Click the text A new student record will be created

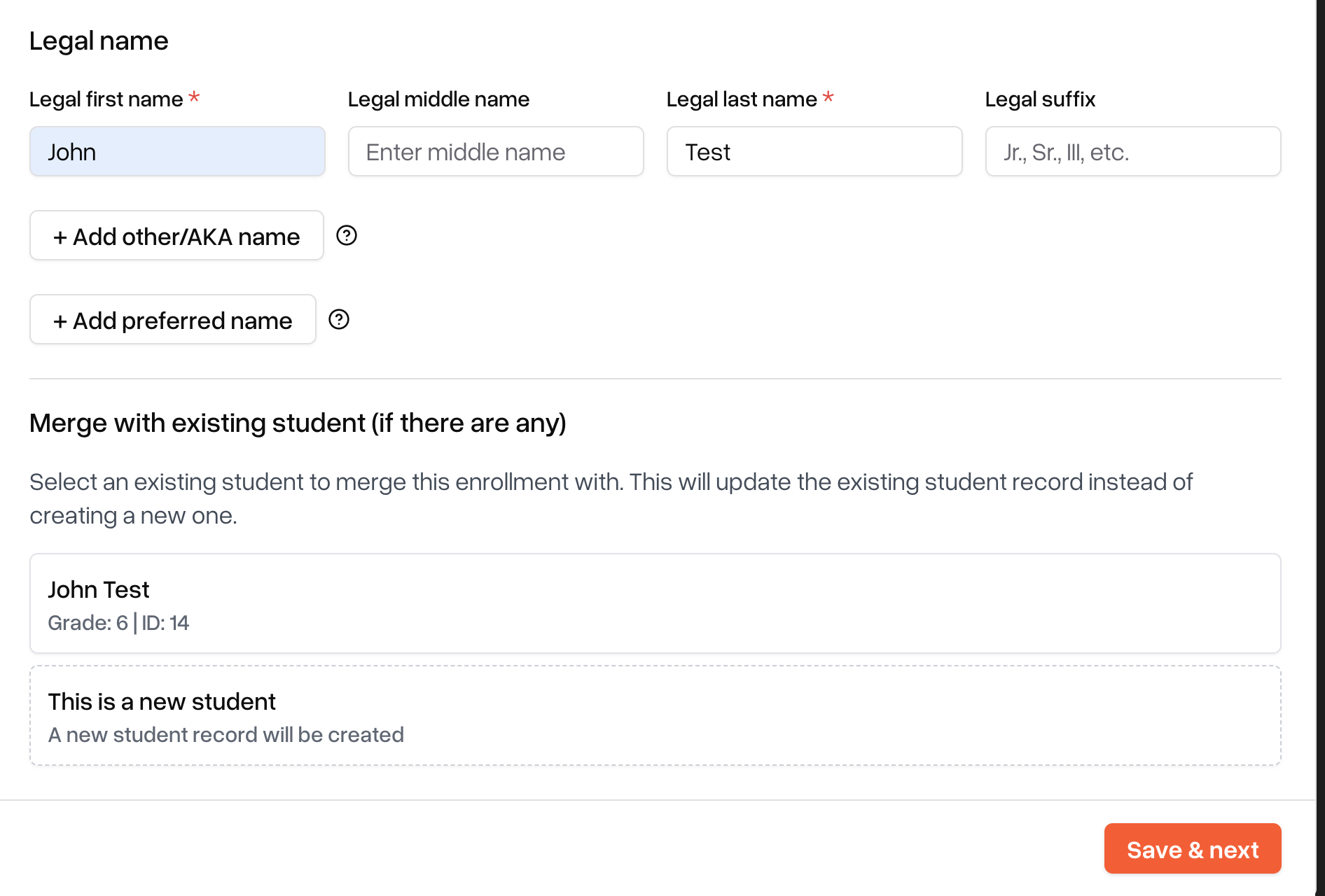pos(226,735)
